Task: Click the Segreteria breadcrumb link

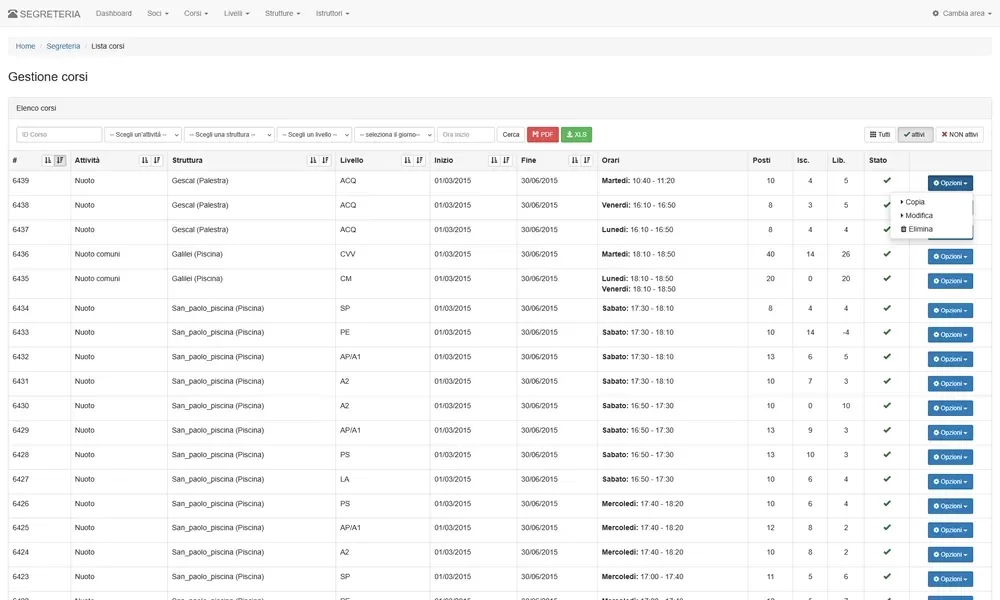Action: tap(63, 46)
